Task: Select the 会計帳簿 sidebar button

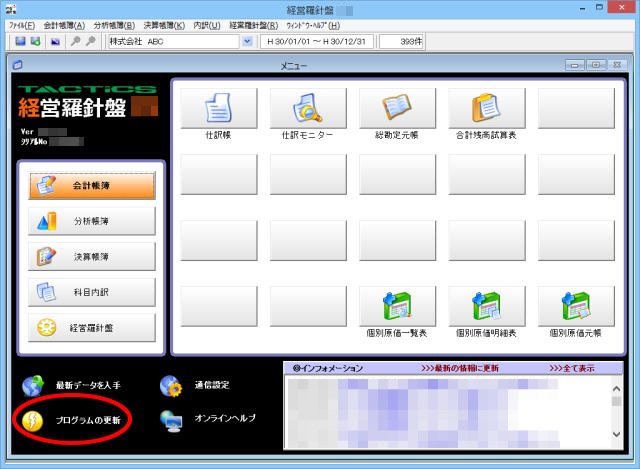Action: [x=92, y=186]
